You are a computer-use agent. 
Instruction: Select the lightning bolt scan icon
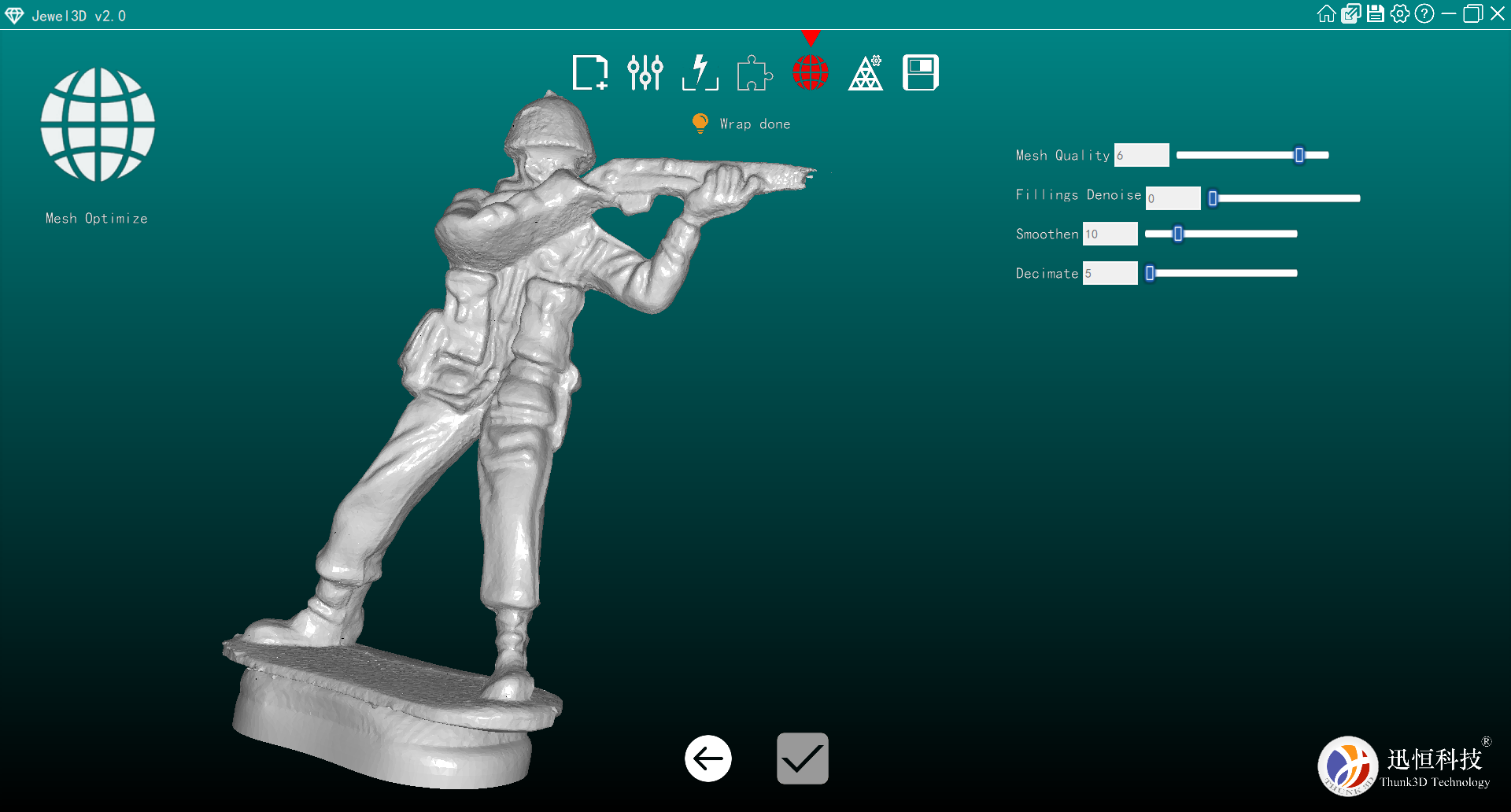coord(700,73)
